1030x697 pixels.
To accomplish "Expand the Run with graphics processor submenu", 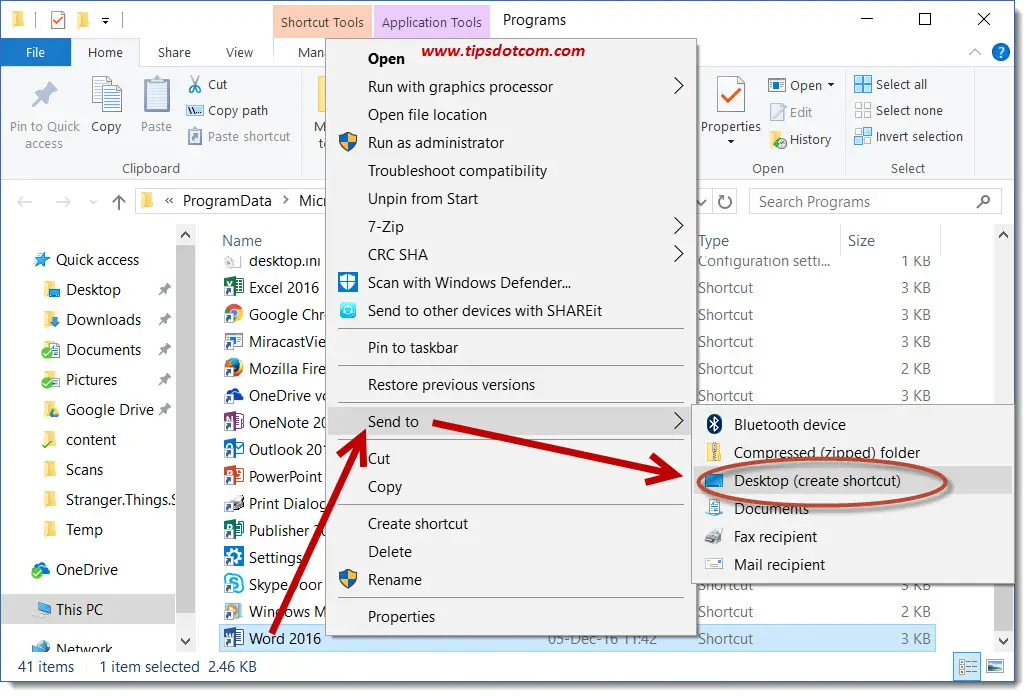I will (679, 86).
